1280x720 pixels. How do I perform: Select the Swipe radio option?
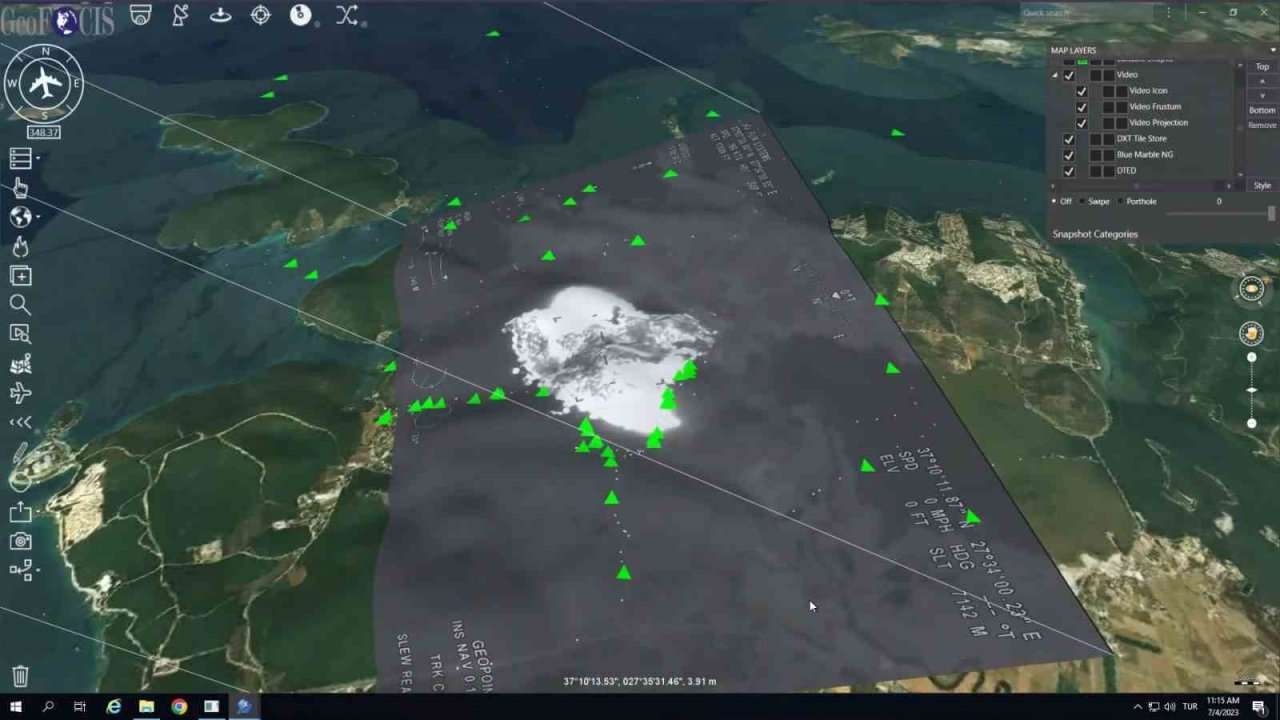(1081, 202)
